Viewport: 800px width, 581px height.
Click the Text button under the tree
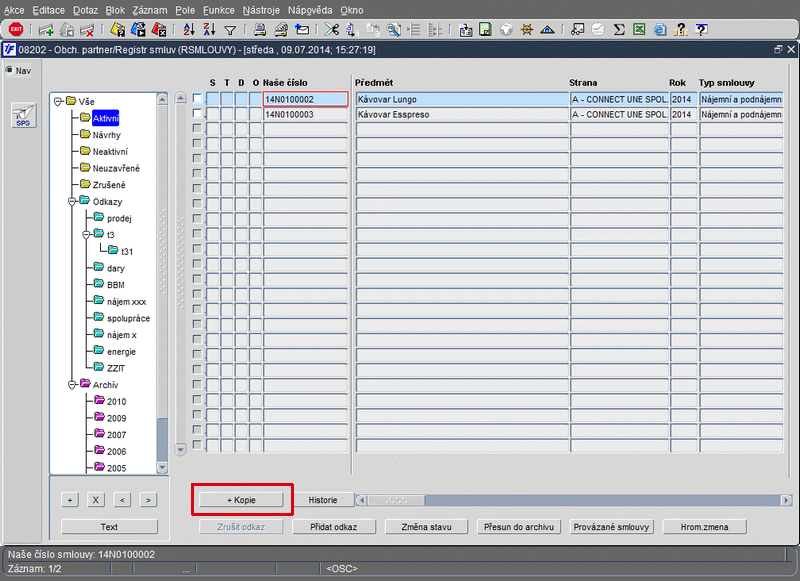[109, 527]
